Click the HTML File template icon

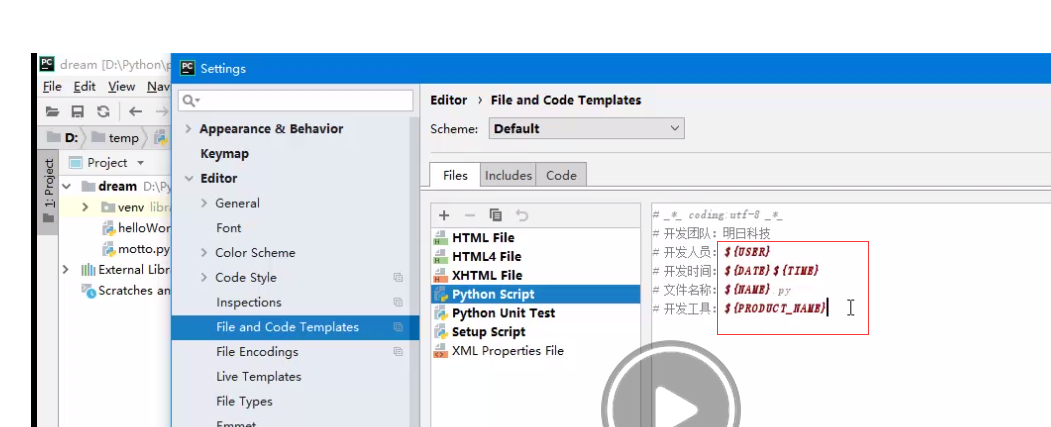pyautogui.click(x=440, y=237)
